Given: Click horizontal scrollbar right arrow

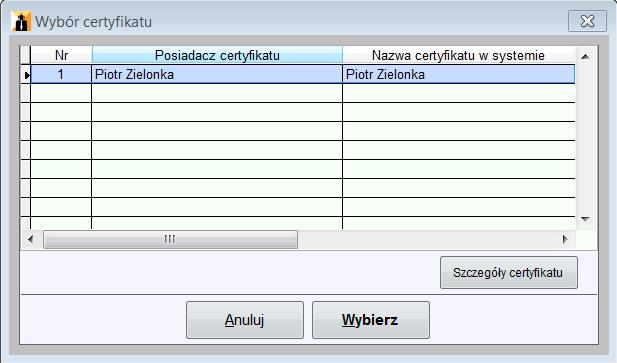Looking at the screenshot, I should (565, 239).
